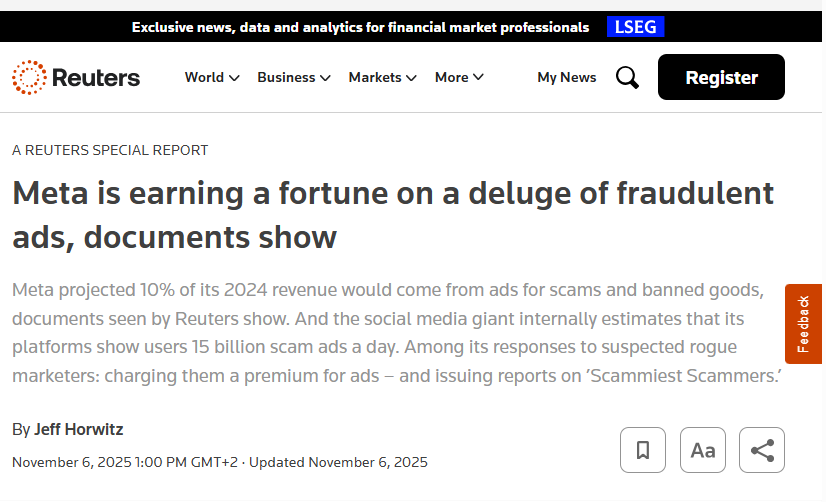Viewport: 826px width, 502px height.
Task: Click the LSEG badge in top banner
Action: 635,27
